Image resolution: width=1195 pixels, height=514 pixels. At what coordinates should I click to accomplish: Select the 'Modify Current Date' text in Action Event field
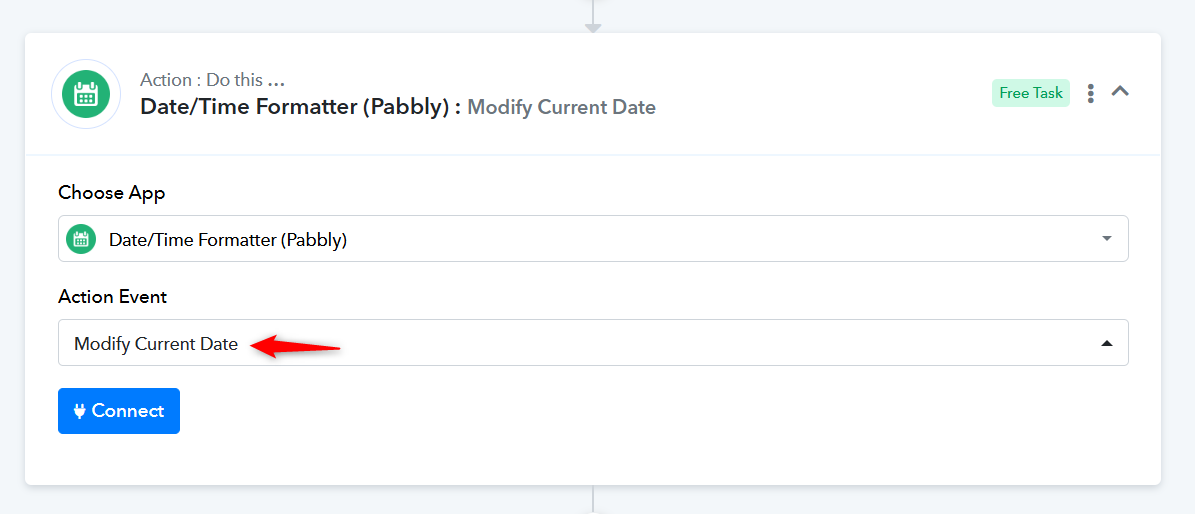click(x=155, y=344)
